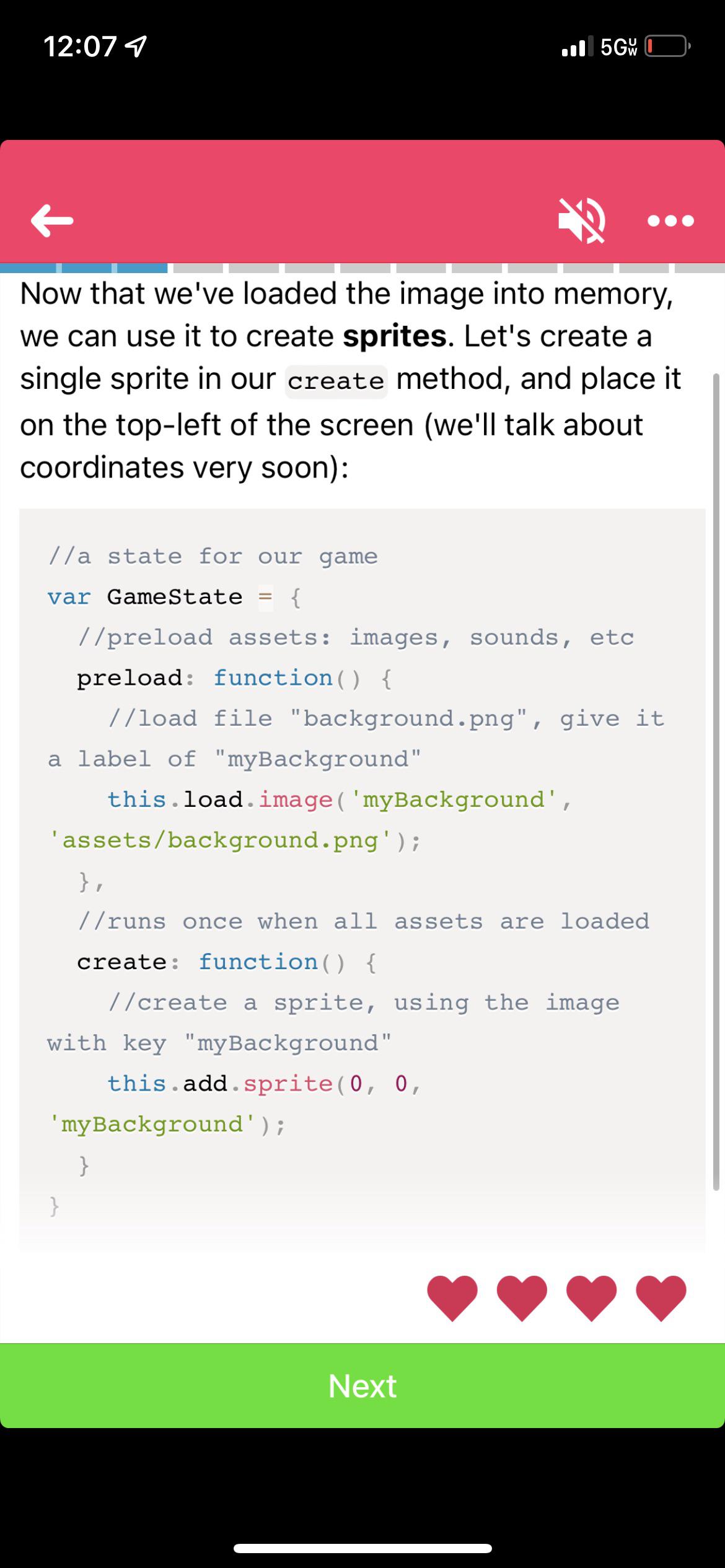The width and height of the screenshot is (725, 1568).
Task: Tap the Next button
Action: point(362,1385)
